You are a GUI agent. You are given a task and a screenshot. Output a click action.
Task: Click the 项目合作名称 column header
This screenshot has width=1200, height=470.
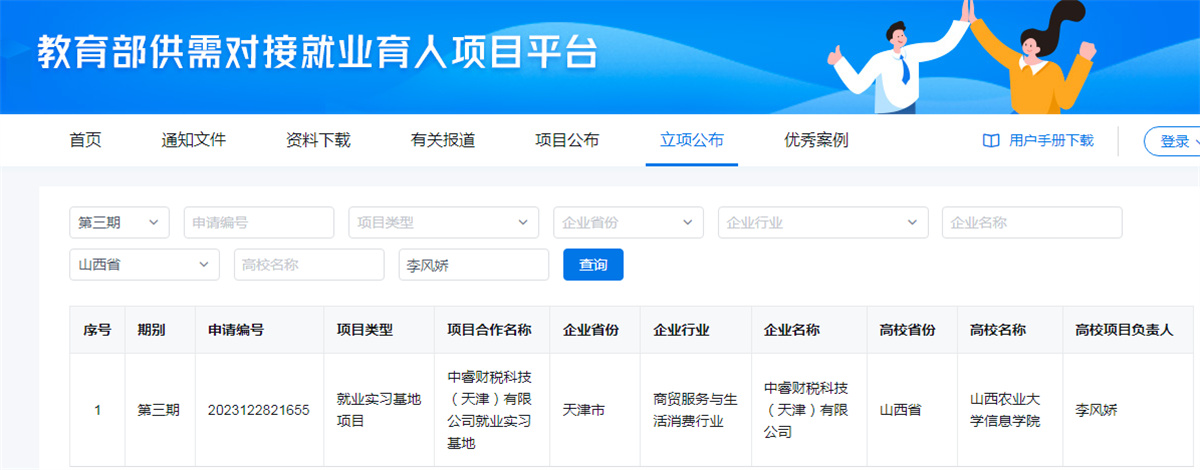tap(491, 330)
